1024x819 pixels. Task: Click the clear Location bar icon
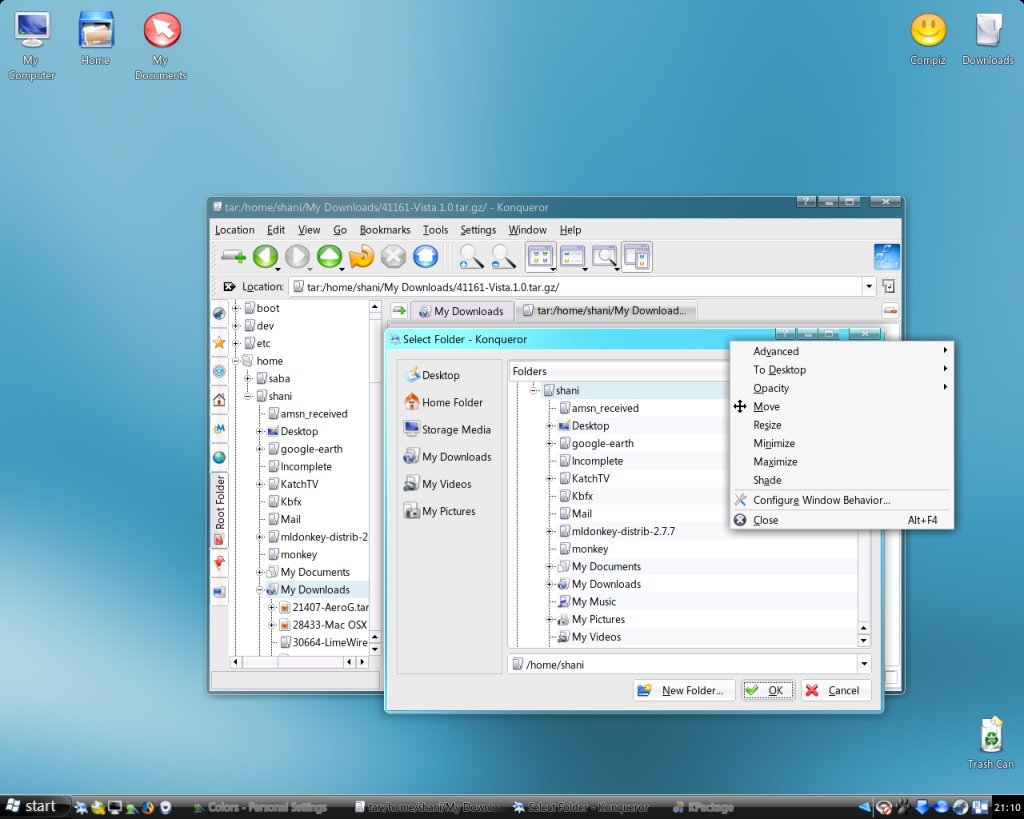229,287
